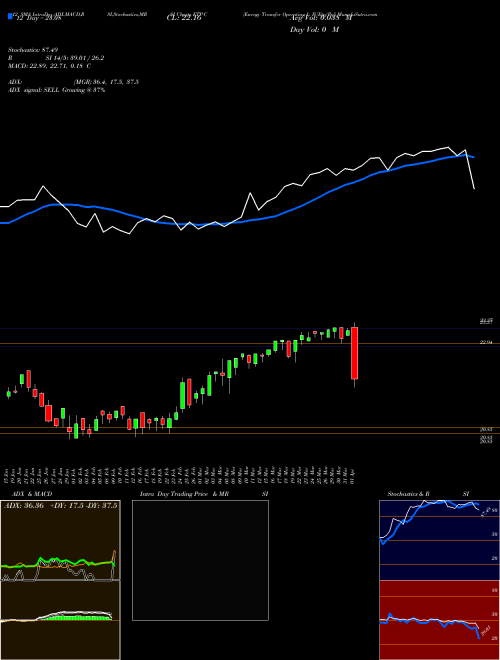500x660 pixels.
Task: Click 'ADX signal: SELL Growing @ 37%' text
Action: click(56, 90)
